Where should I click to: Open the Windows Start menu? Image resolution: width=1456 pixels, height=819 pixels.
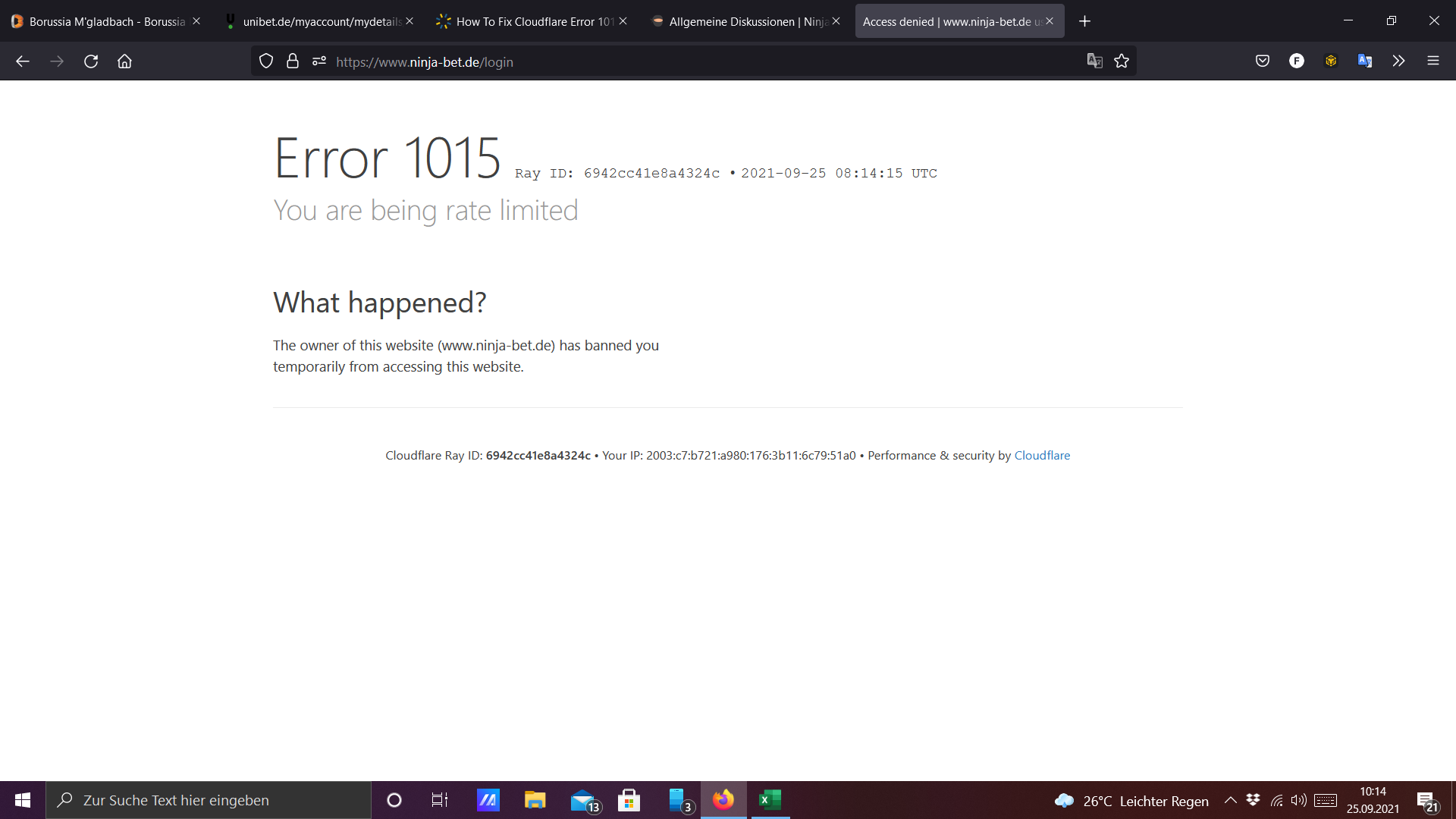coord(23,800)
